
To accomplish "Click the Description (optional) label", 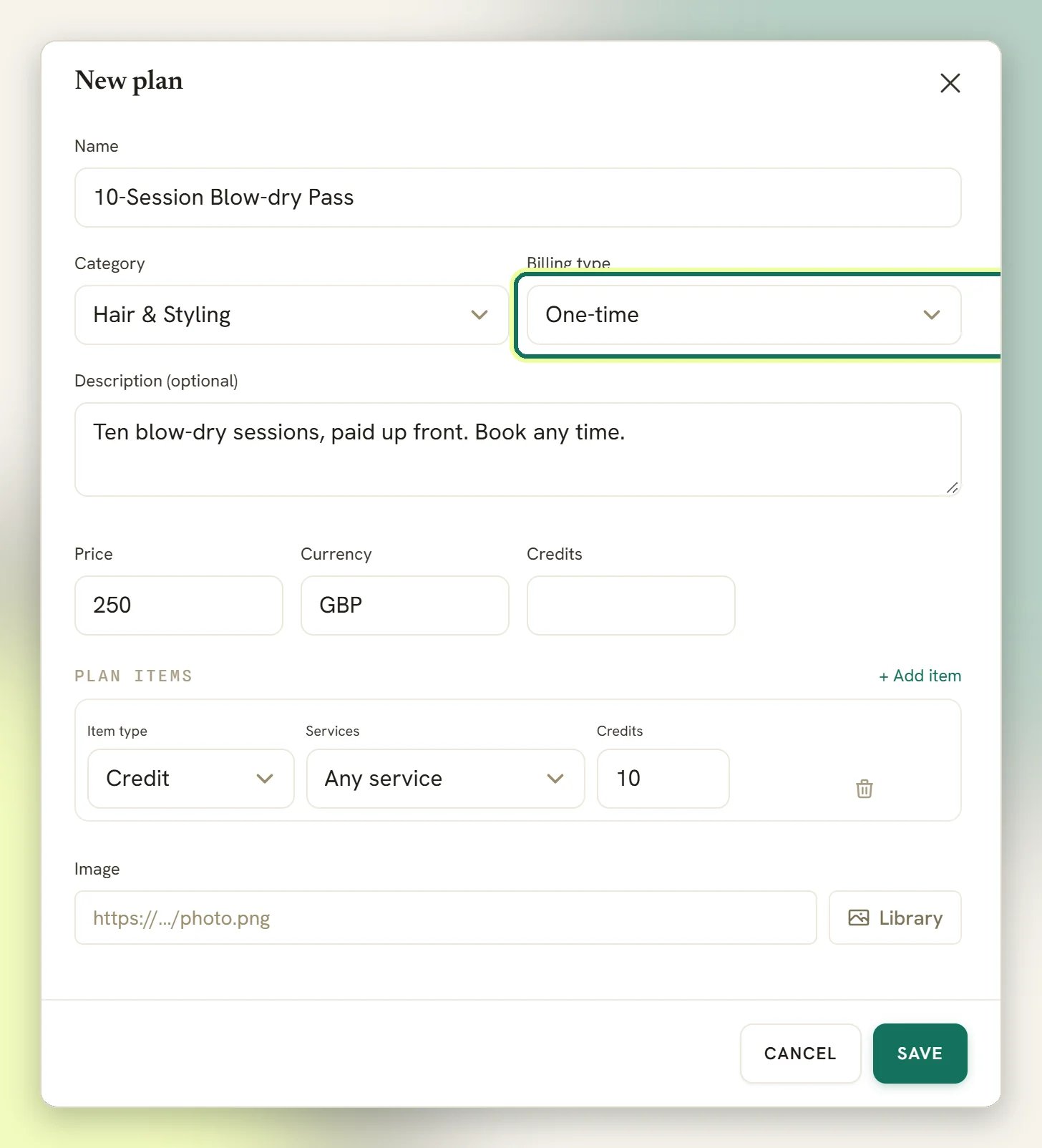I will click(x=156, y=381).
